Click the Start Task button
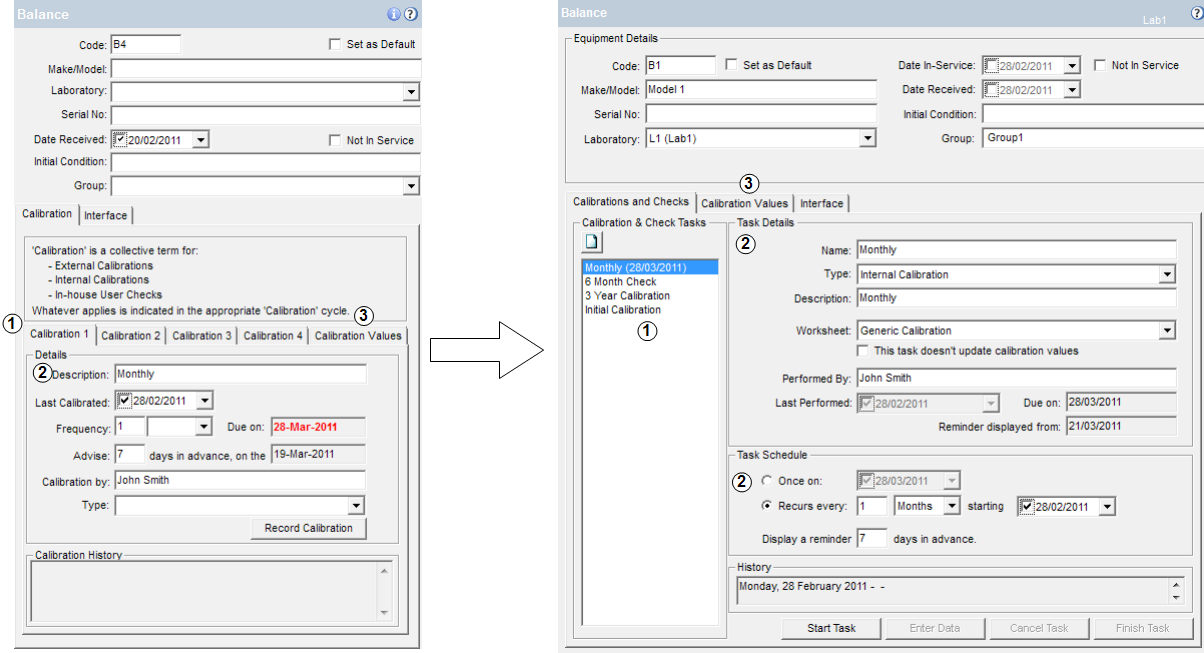1204x653 pixels. [831, 628]
